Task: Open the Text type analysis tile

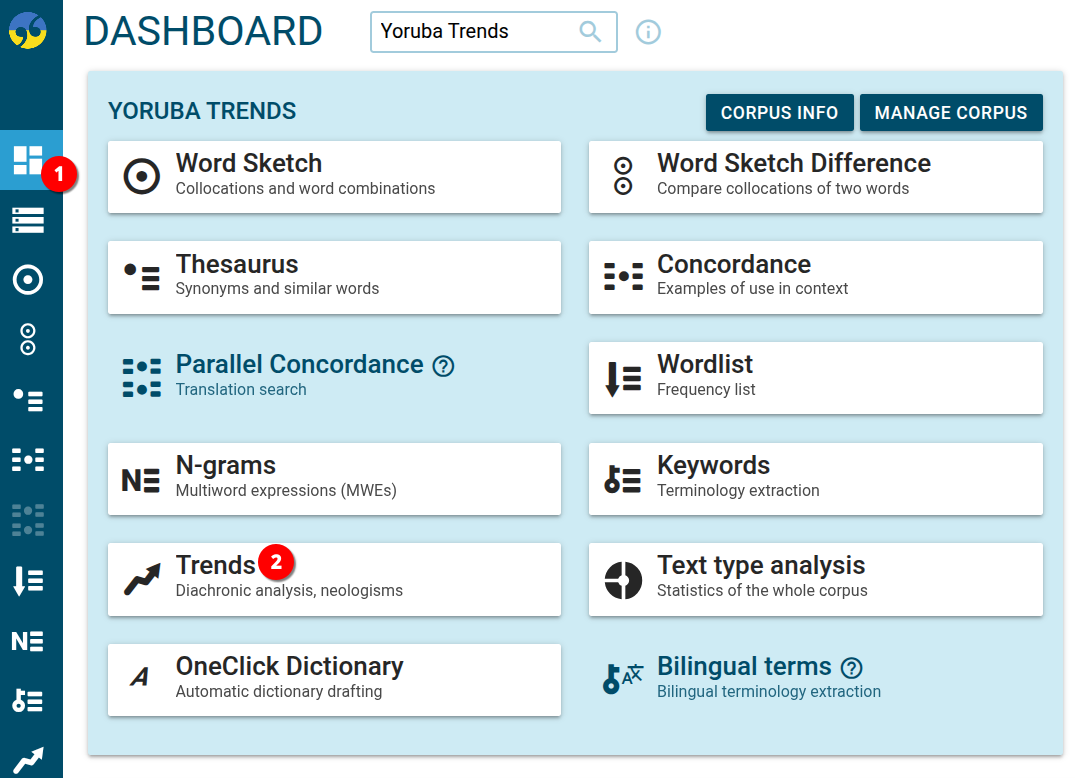Action: coord(815,579)
